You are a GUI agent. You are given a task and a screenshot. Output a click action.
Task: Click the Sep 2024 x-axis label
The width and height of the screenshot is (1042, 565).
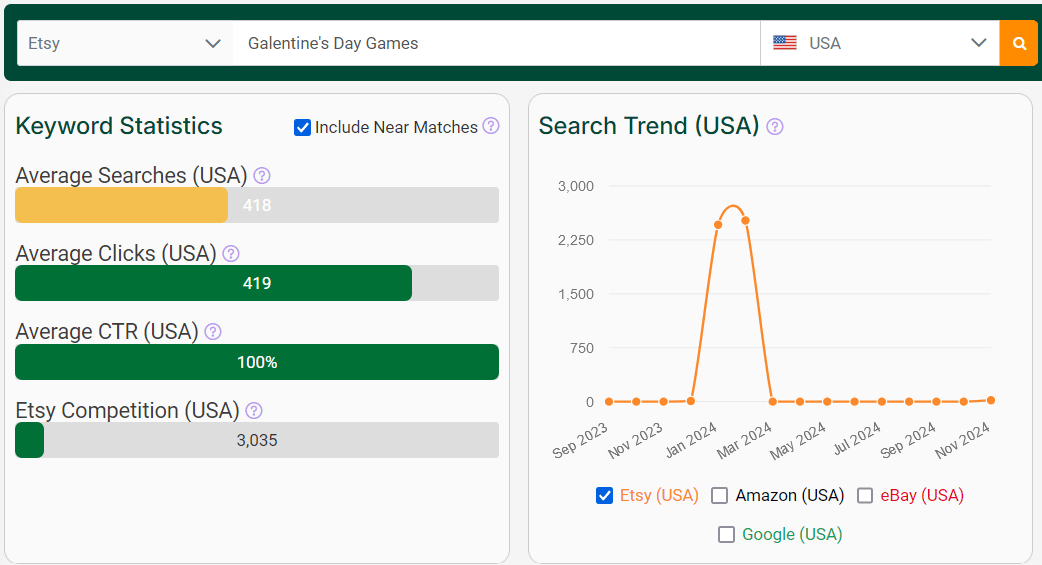pyautogui.click(x=908, y=440)
